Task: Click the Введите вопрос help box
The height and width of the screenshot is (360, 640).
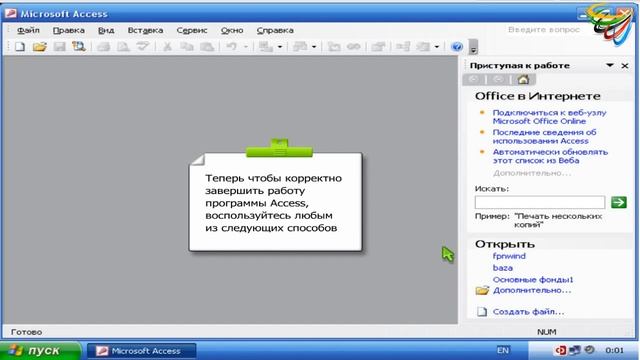Action: point(544,30)
